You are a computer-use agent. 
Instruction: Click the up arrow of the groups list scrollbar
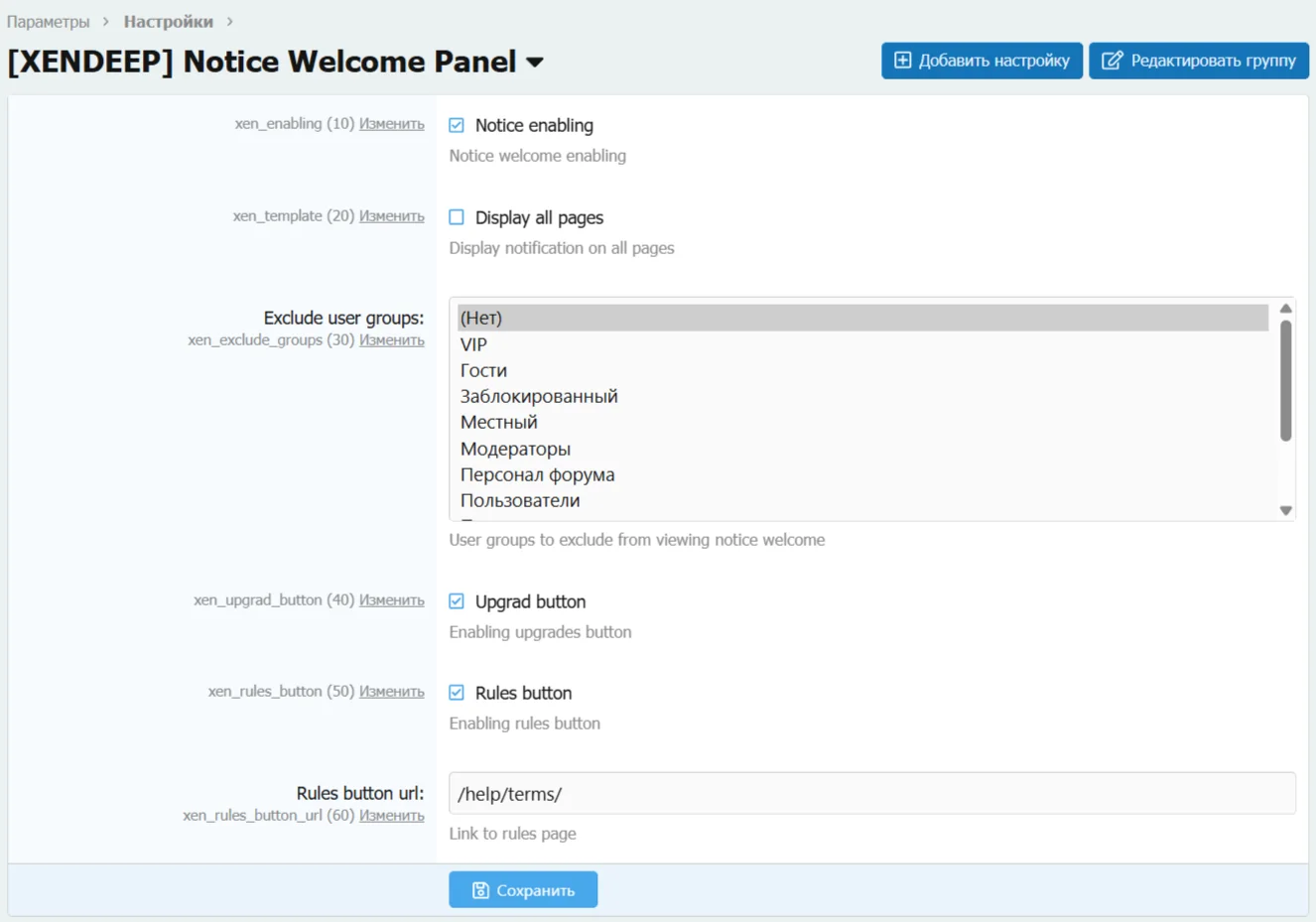[x=1285, y=308]
